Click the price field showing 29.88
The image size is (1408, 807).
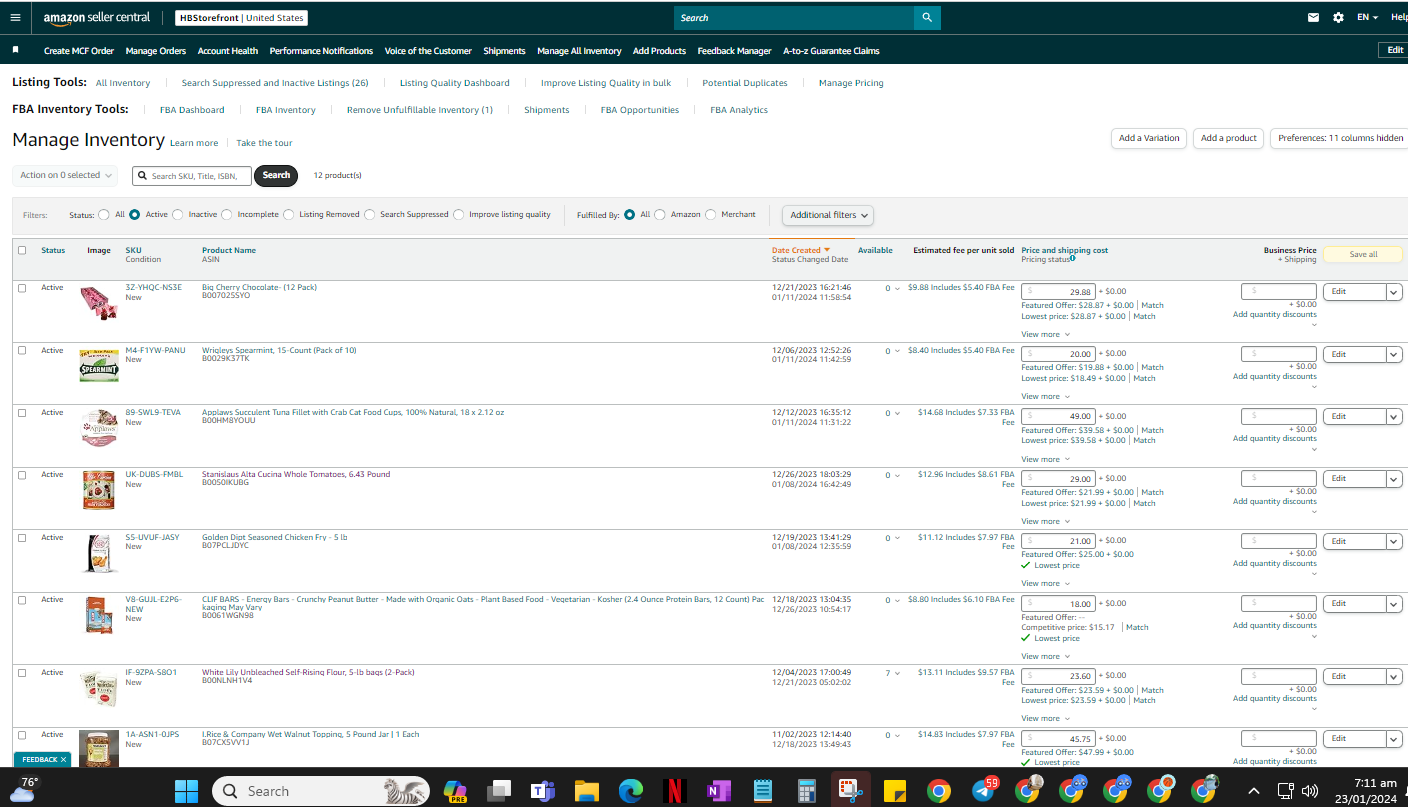click(x=1058, y=292)
